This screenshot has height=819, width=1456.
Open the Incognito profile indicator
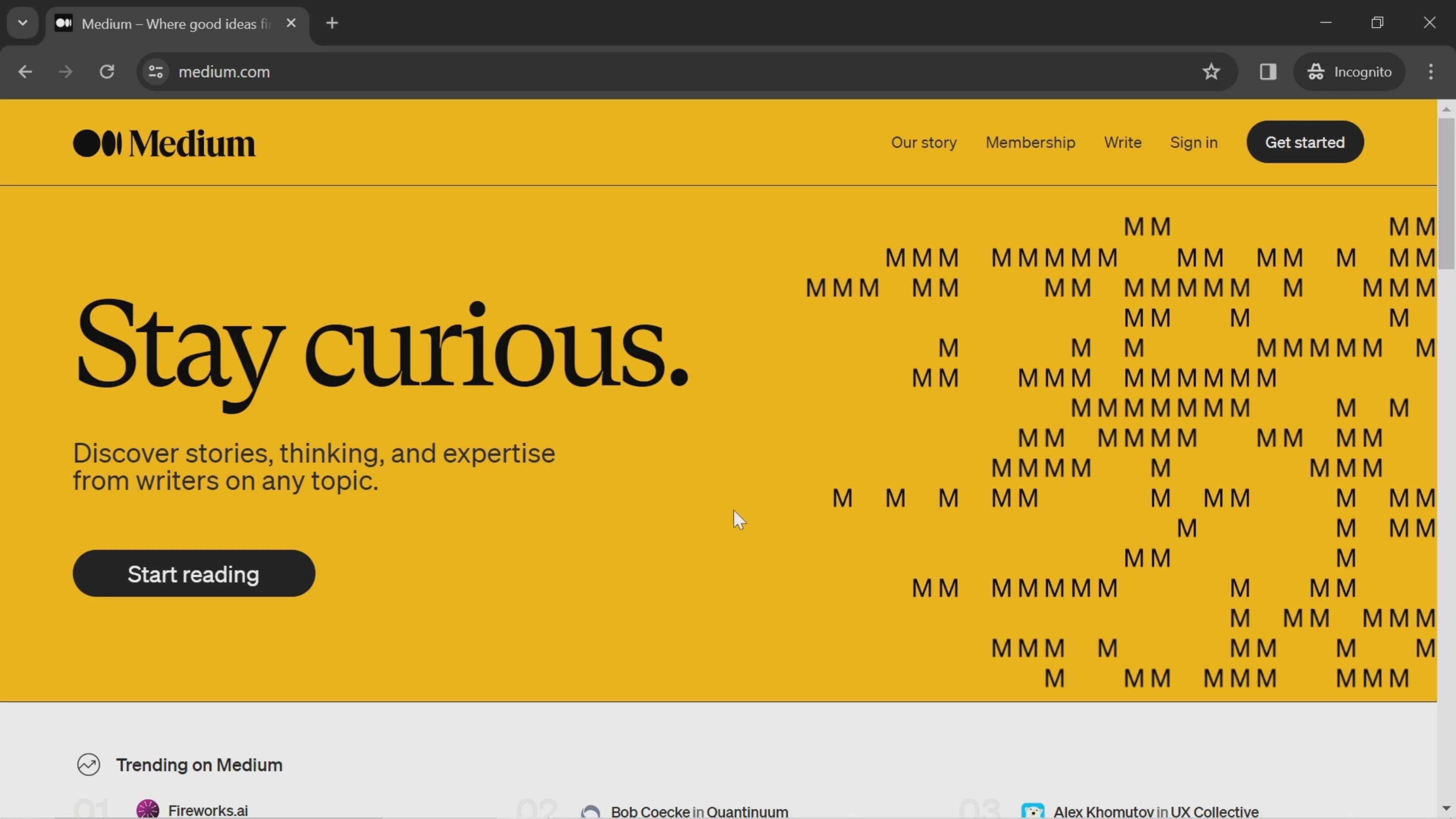pos(1349,72)
